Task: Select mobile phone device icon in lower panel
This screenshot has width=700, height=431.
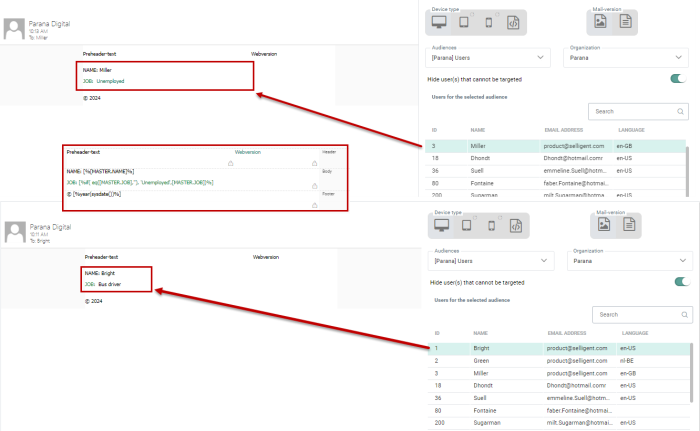Action: click(489, 225)
